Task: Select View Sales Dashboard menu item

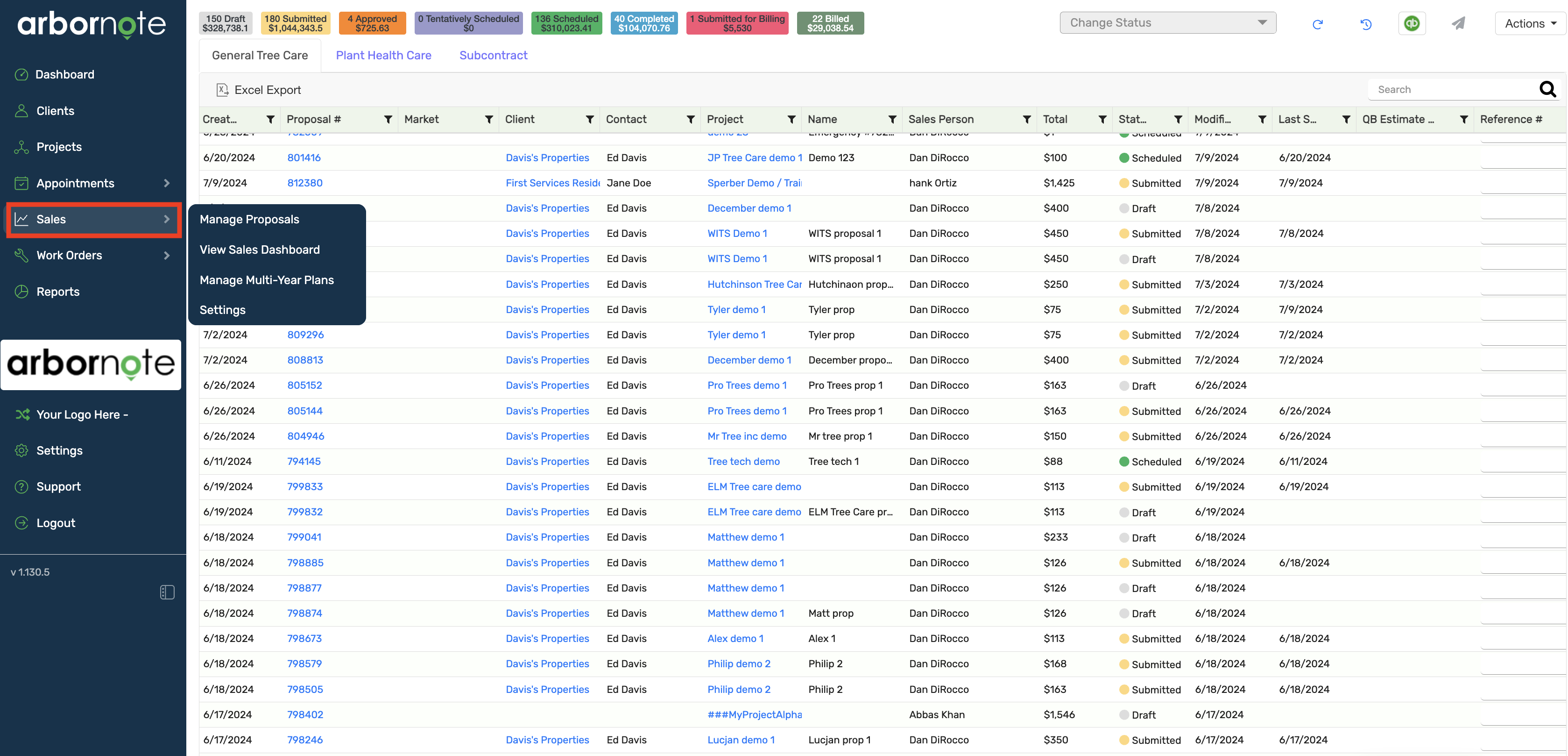Action: (259, 250)
